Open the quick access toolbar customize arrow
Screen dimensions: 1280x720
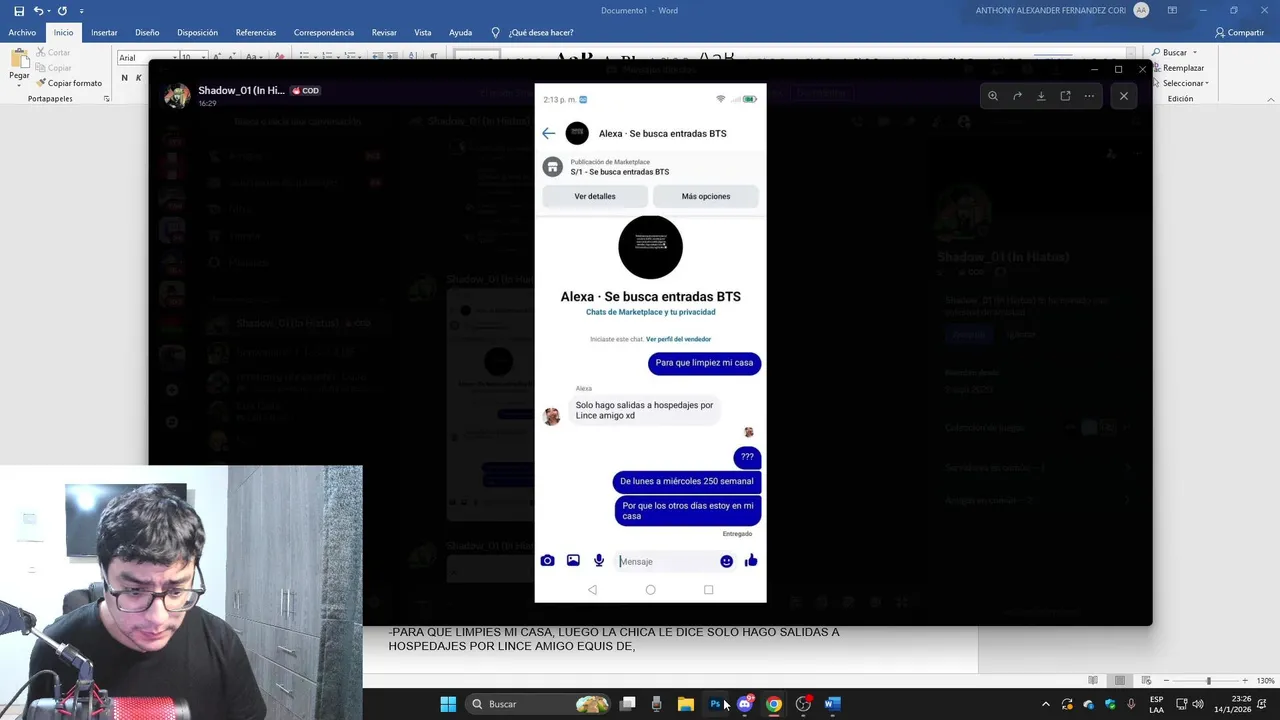82,11
